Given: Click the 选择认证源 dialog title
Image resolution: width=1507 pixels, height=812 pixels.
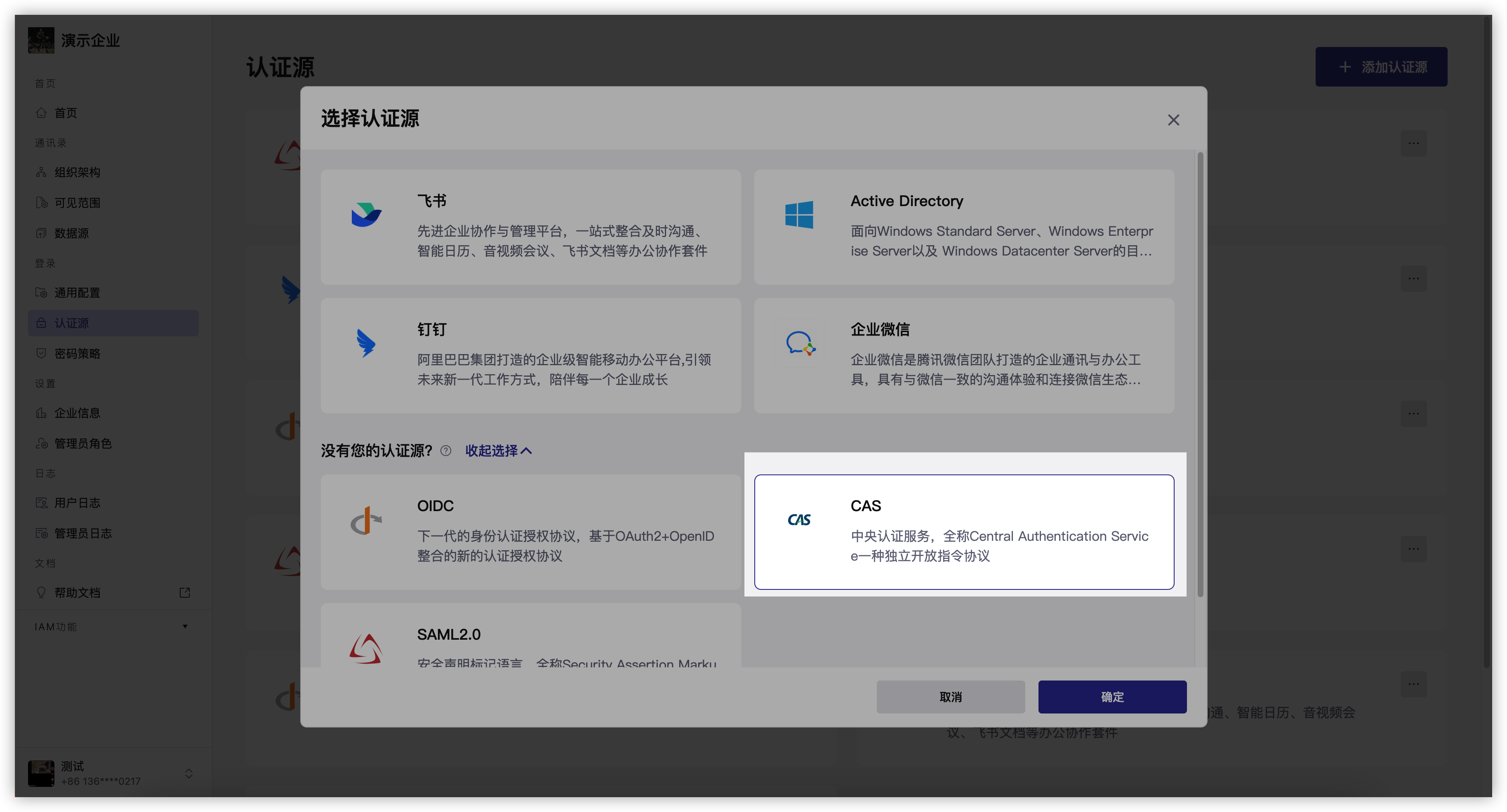Looking at the screenshot, I should point(370,119).
